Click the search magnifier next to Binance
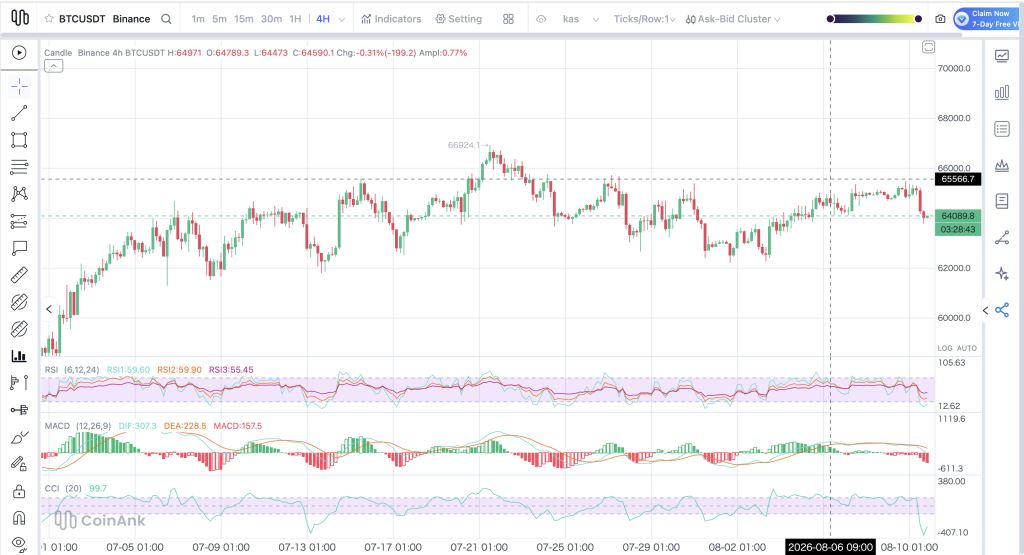 [x=167, y=19]
